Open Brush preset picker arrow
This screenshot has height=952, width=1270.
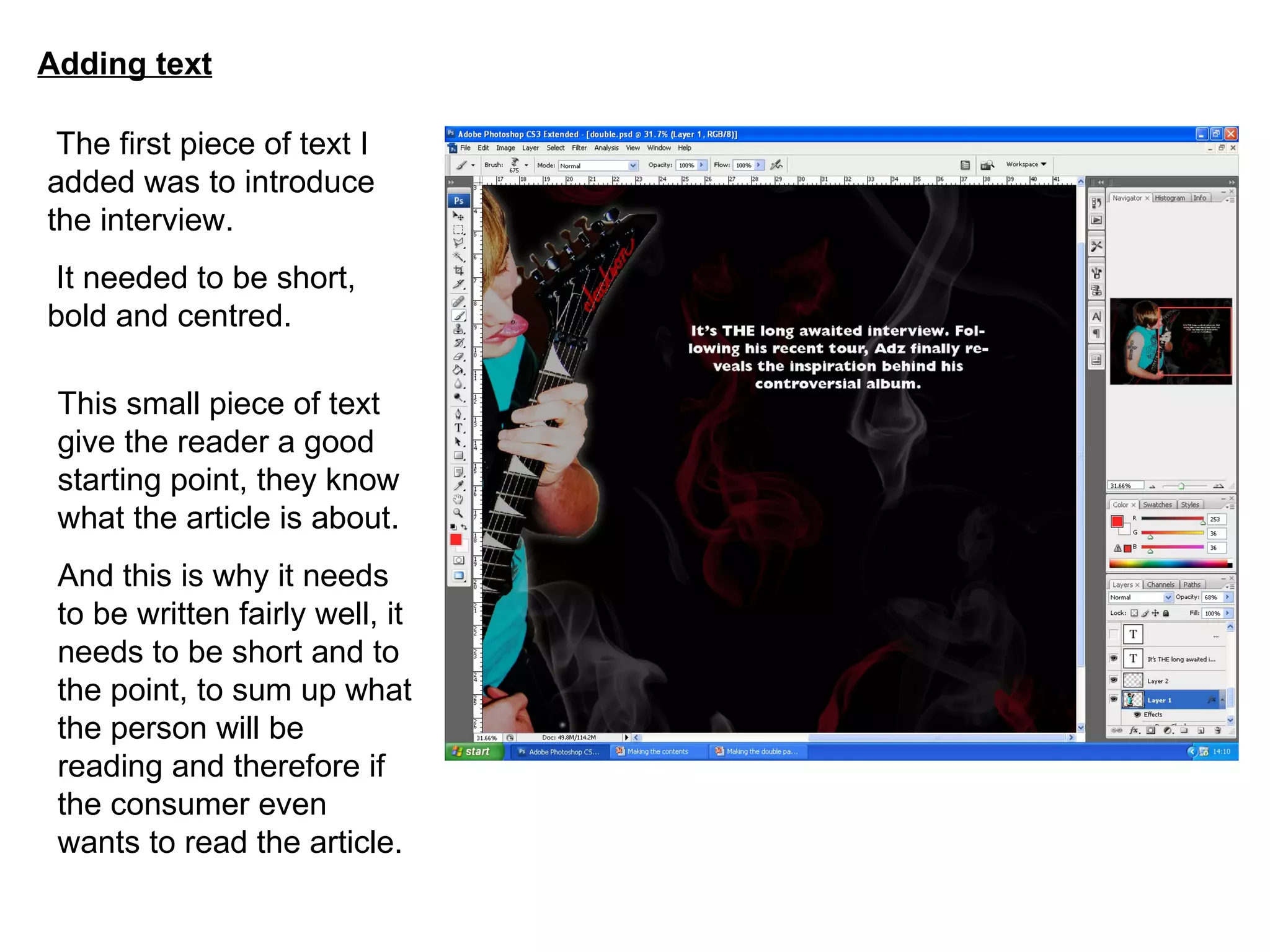point(526,165)
